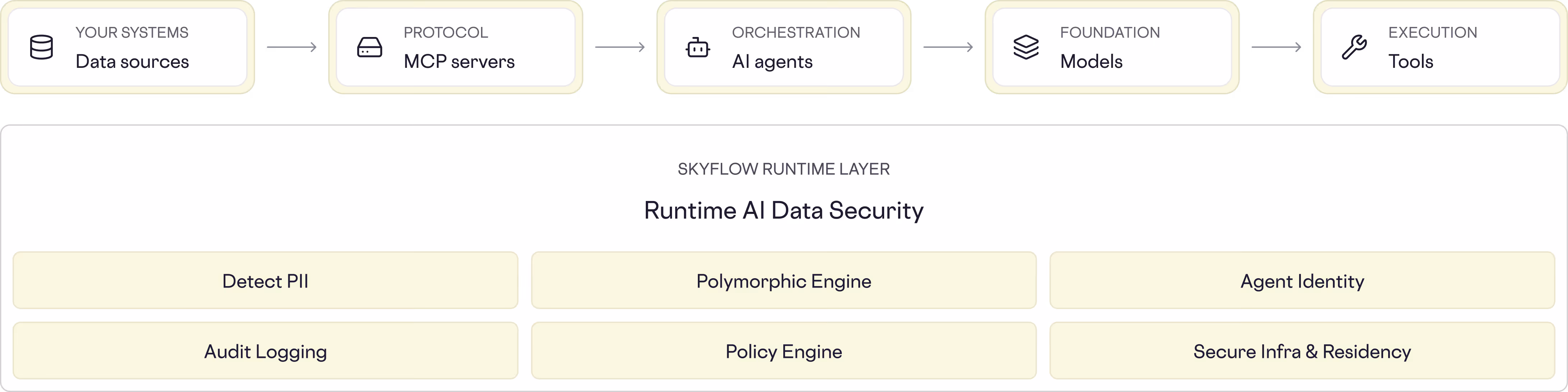Viewport: 1568px width, 392px height.
Task: Open the Agent Identity block
Action: [1302, 281]
